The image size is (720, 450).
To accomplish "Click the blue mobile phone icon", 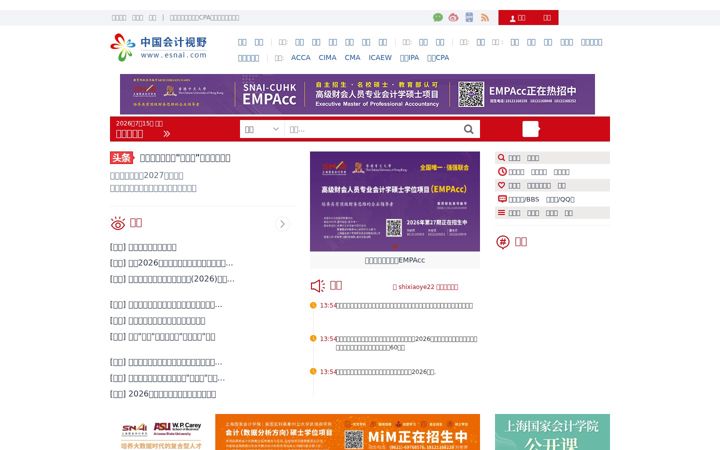I will [469, 17].
